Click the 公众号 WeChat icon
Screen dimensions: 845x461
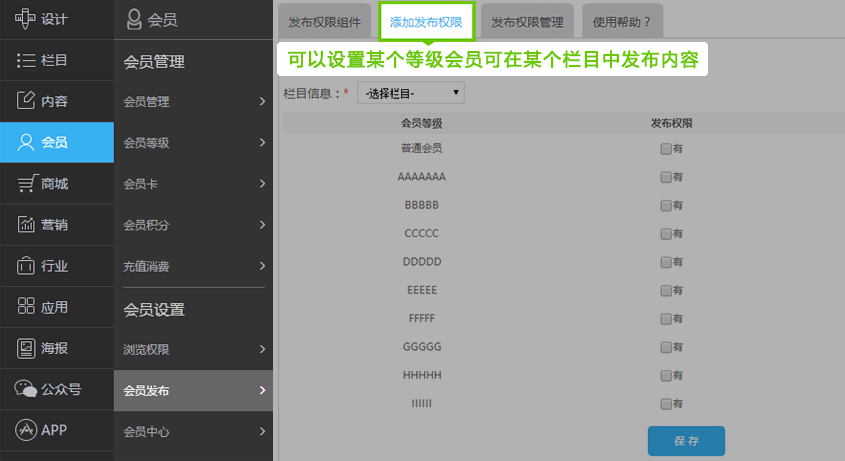tap(26, 389)
